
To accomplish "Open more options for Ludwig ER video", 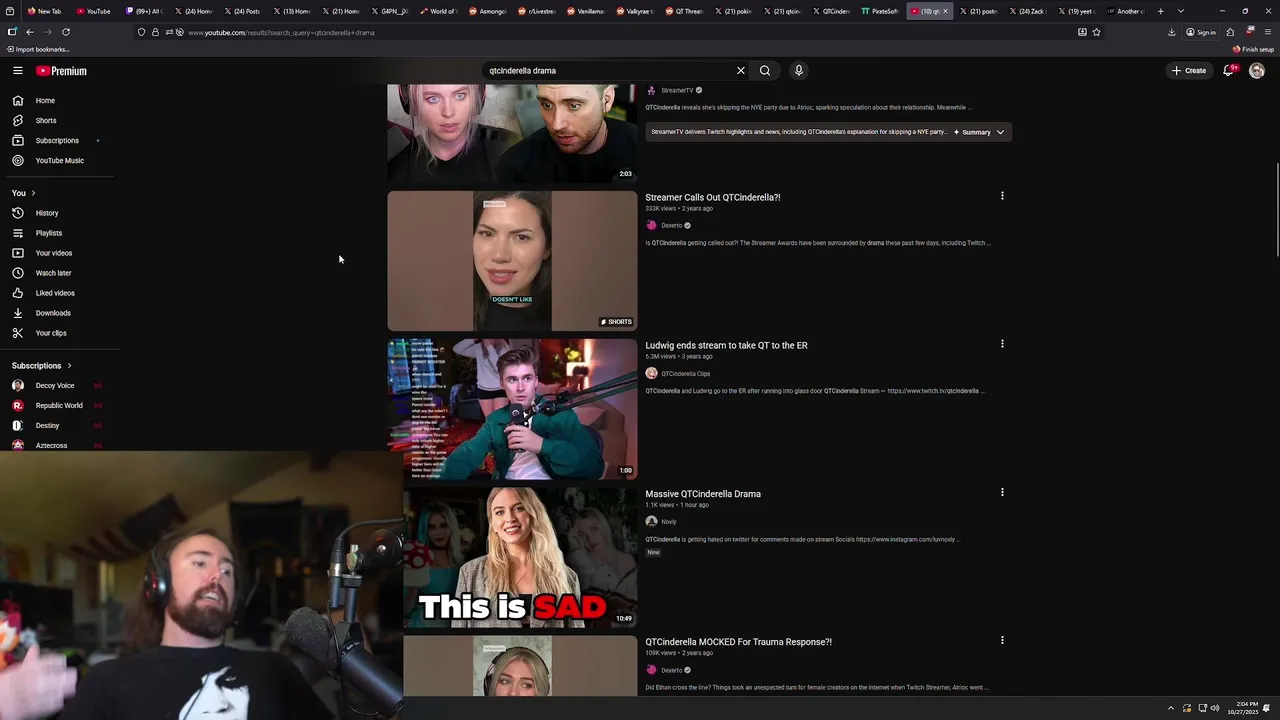I will pos(1002,344).
